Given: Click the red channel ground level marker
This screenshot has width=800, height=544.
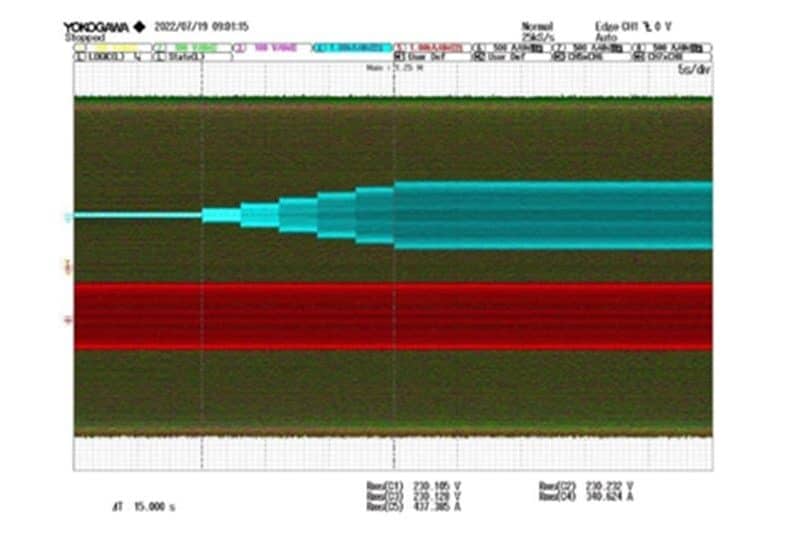Looking at the screenshot, I should [68, 320].
